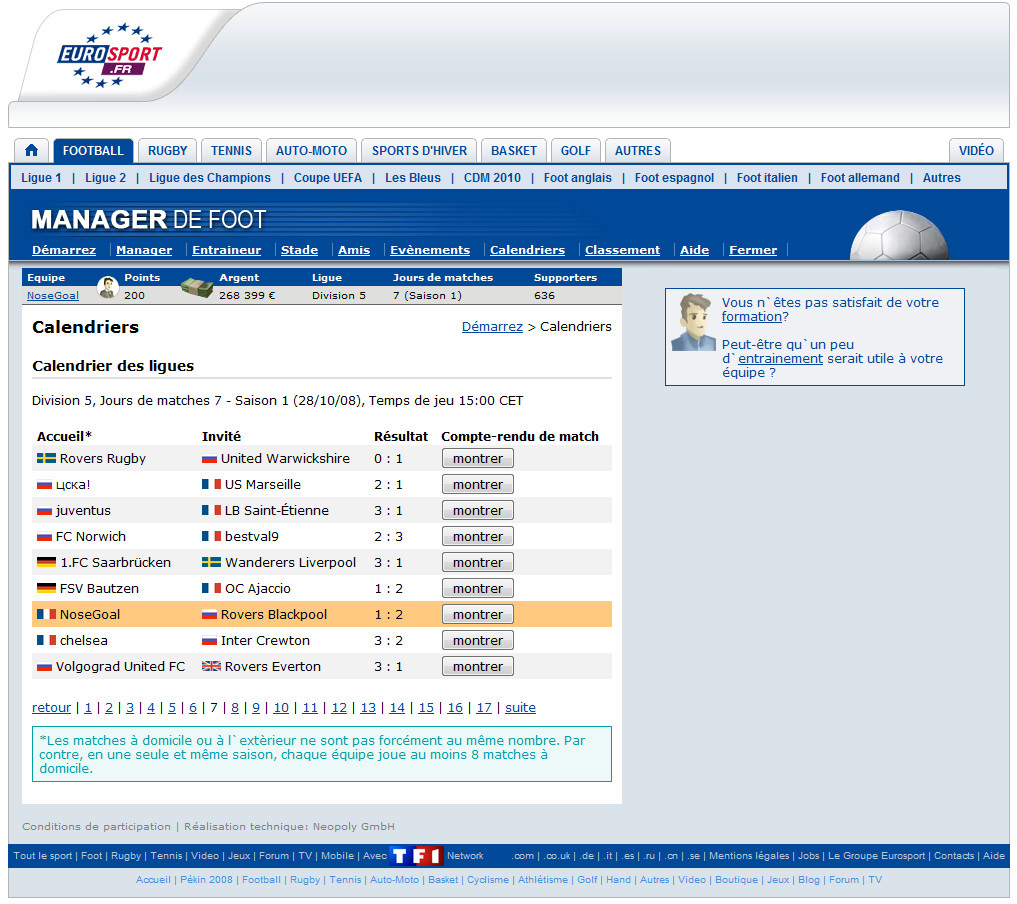
Task: Open the VIDÉO tab
Action: [976, 150]
